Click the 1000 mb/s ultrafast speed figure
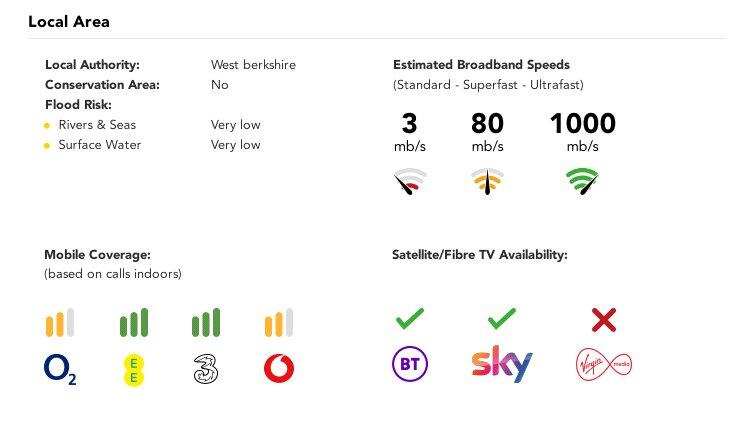This screenshot has width=754, height=448. (x=582, y=125)
